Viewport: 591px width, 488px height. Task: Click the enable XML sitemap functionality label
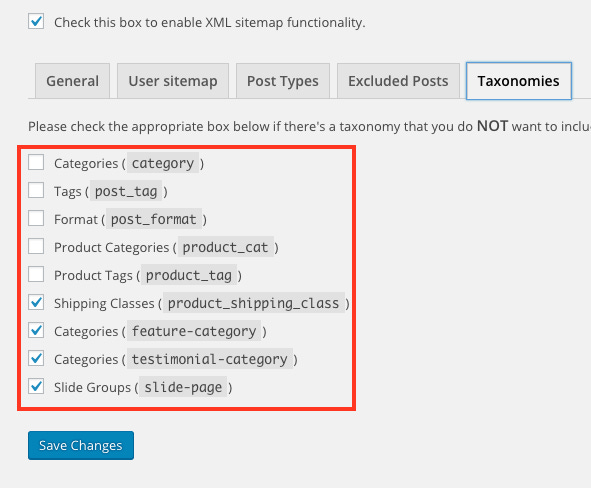[x=210, y=23]
